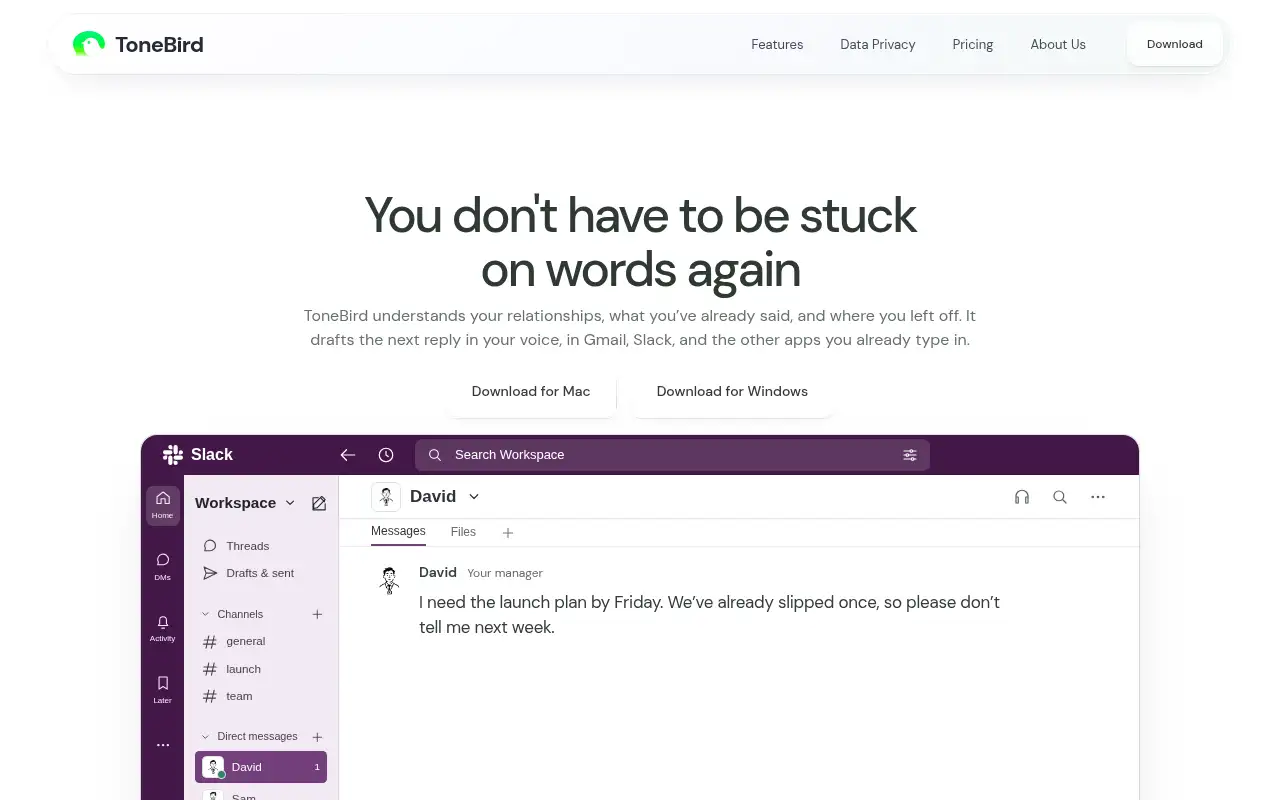Open search filter sliders icon
1280x800 pixels.
coord(910,455)
